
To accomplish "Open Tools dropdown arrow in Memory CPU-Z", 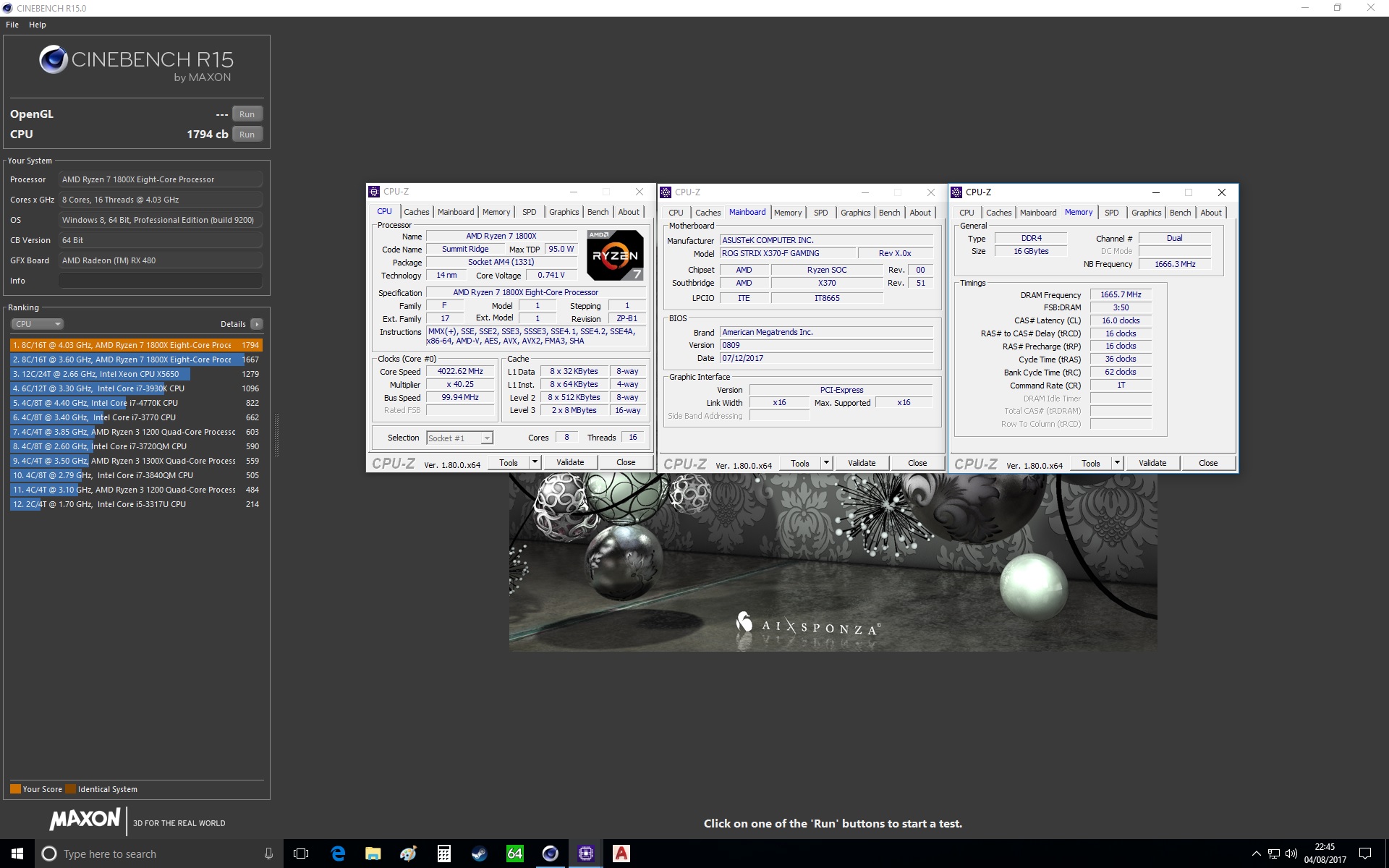I will coord(1117,463).
